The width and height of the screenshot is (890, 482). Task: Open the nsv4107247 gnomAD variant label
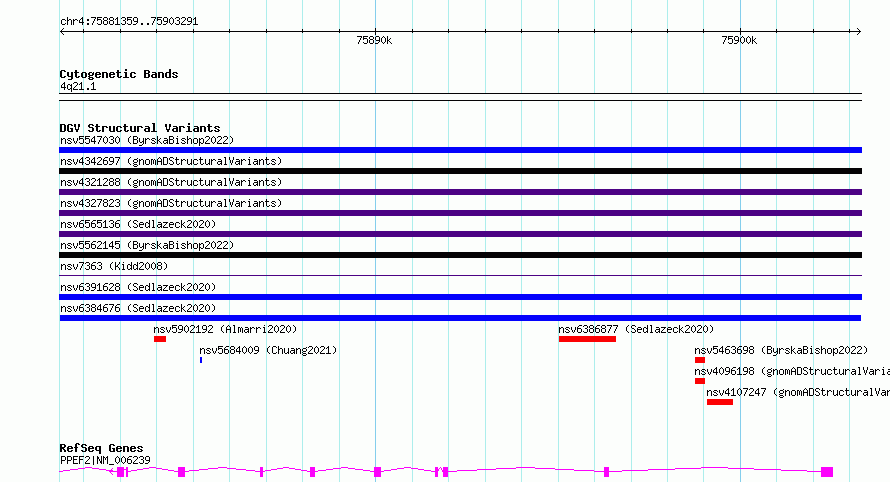(798, 392)
